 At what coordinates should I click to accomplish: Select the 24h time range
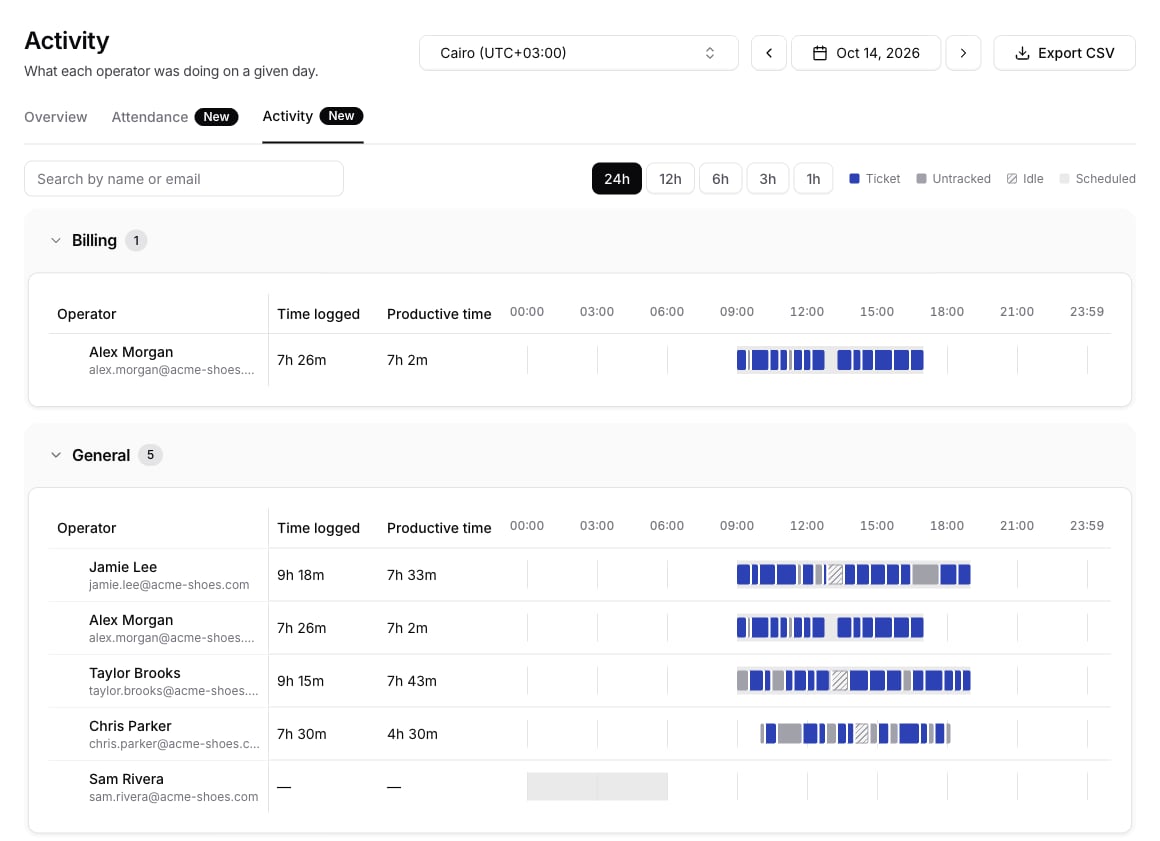617,179
